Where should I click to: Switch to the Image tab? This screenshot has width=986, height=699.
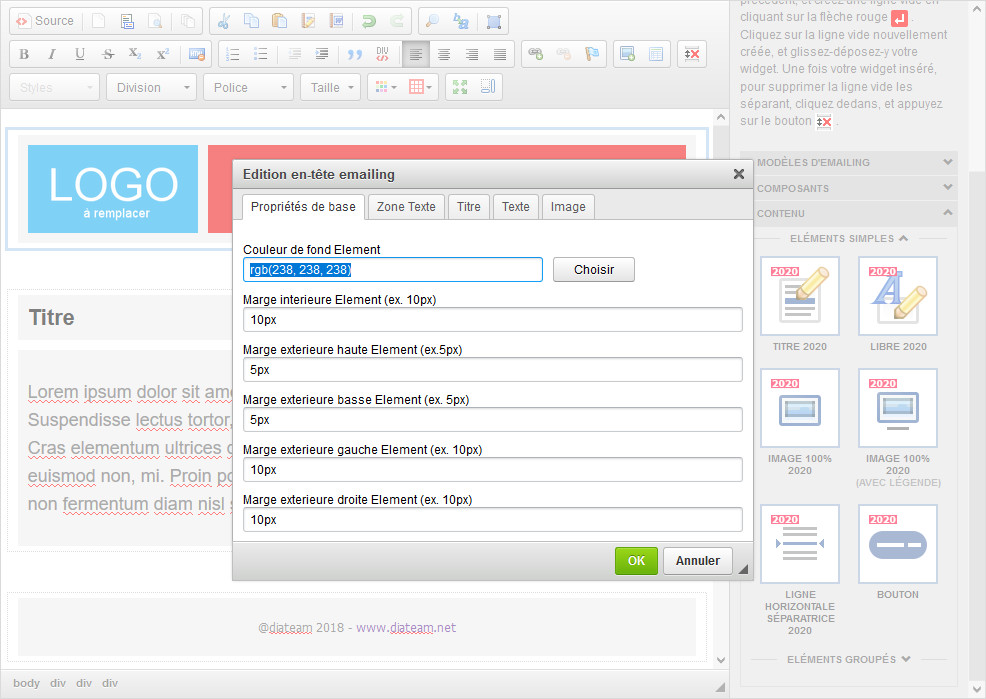(x=568, y=207)
